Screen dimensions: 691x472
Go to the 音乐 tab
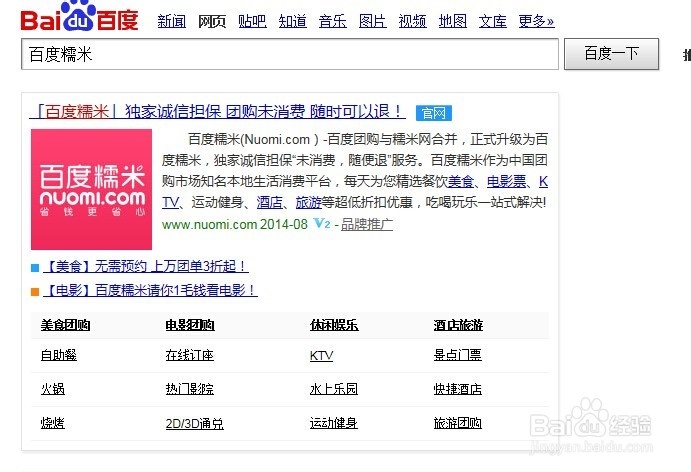(333, 21)
